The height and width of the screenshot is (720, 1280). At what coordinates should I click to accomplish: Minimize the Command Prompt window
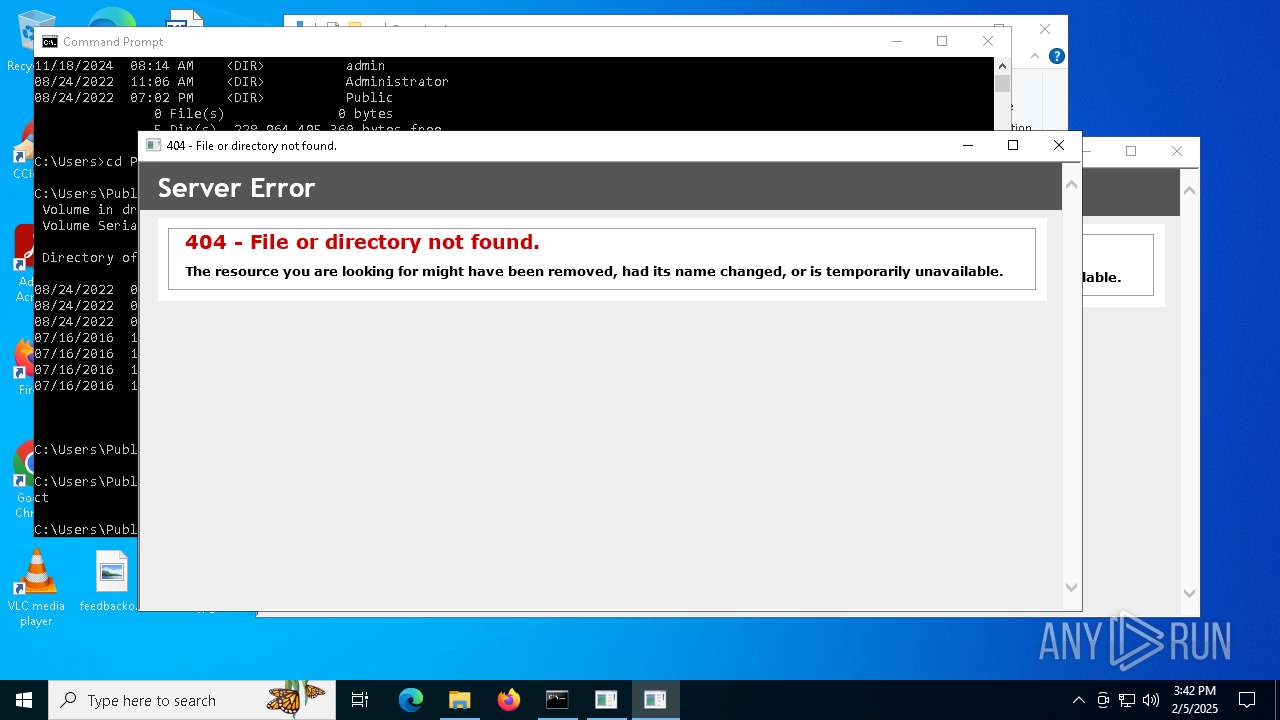[896, 41]
